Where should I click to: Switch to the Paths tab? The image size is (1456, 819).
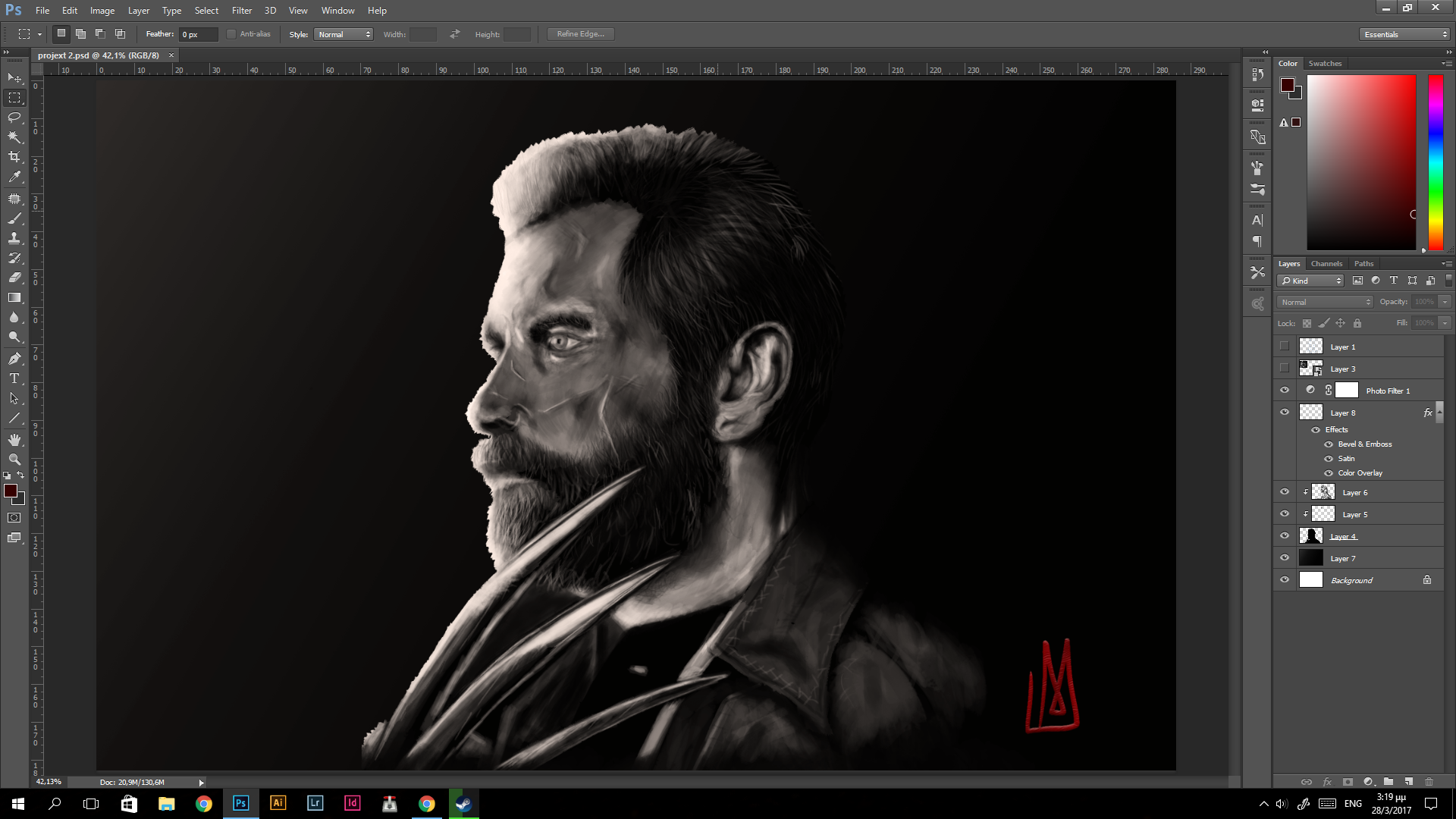click(x=1363, y=264)
